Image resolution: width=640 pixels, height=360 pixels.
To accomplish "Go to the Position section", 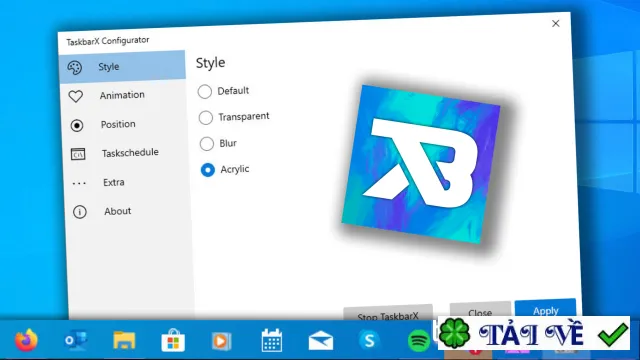I will [124, 124].
